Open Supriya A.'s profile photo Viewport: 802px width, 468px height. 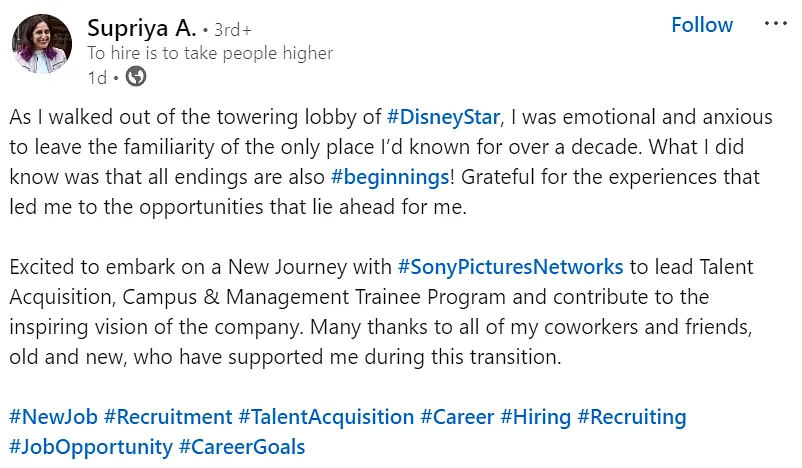click(x=42, y=44)
